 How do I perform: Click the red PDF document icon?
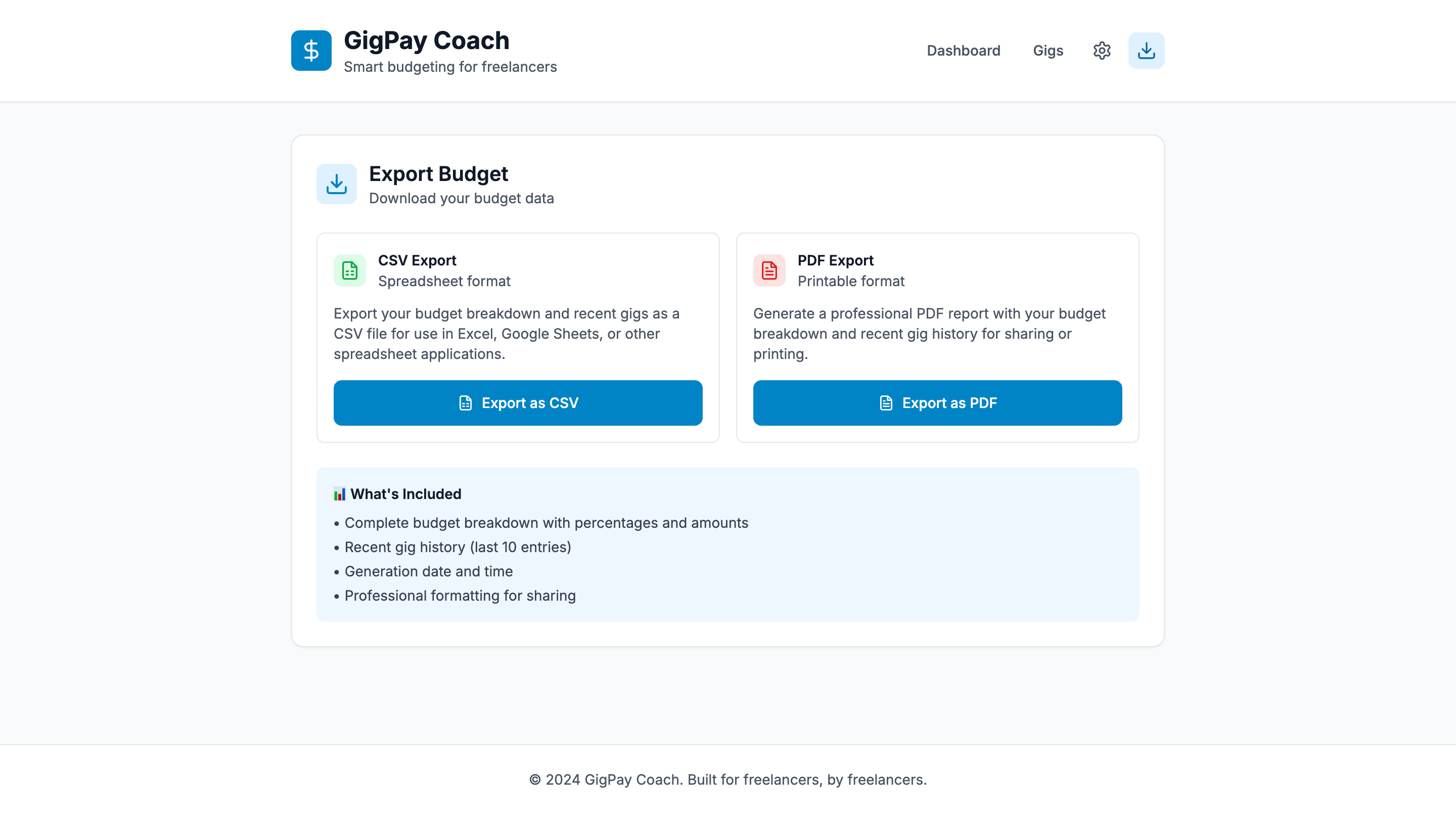pyautogui.click(x=768, y=270)
